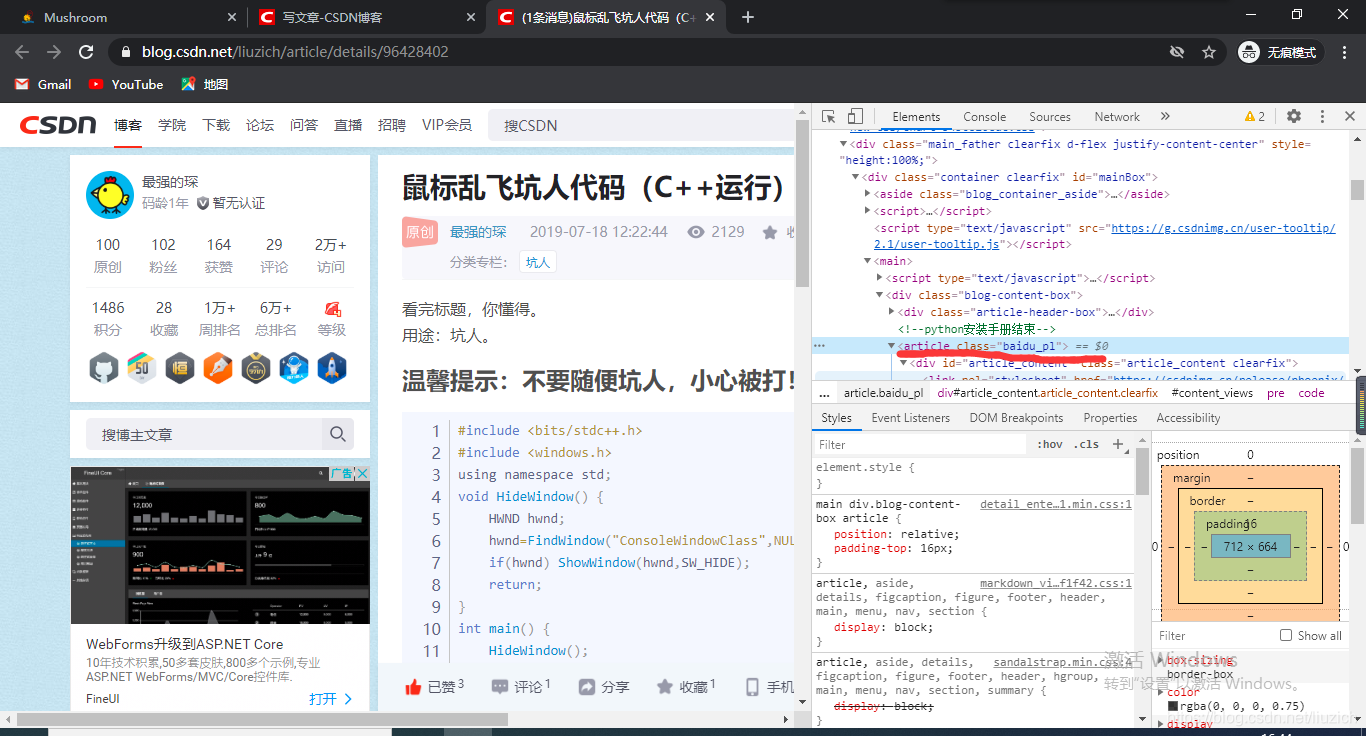The width and height of the screenshot is (1366, 736).
Task: Click the site lock icon
Action: tap(125, 52)
